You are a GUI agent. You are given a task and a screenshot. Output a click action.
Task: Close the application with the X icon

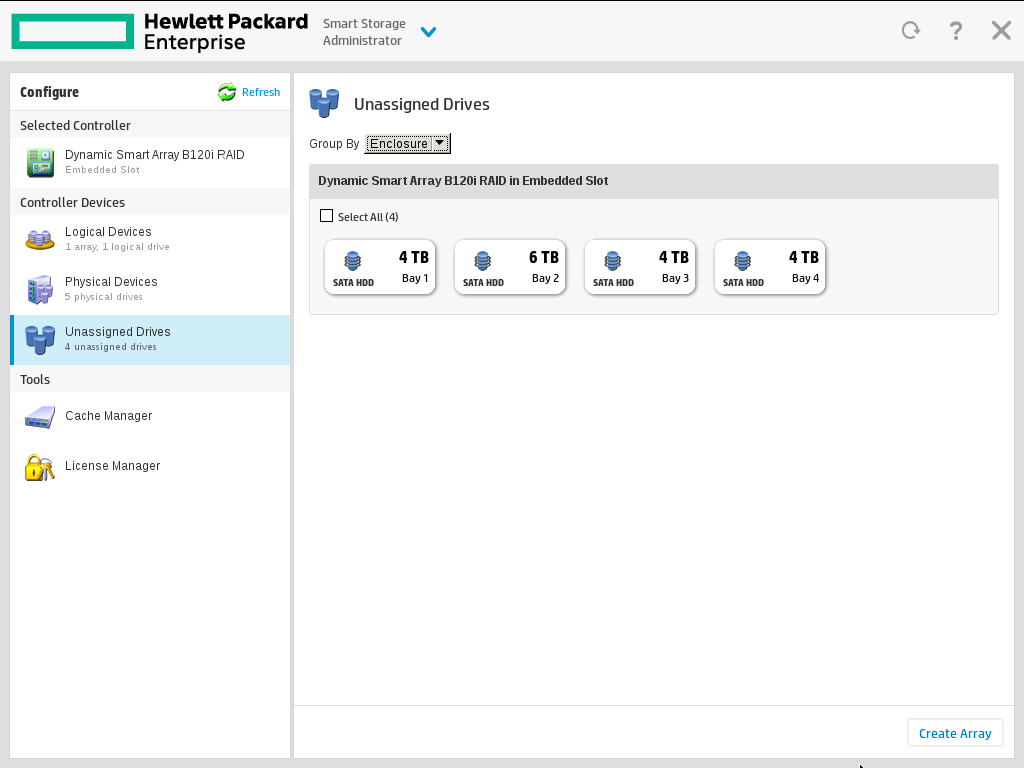point(1001,30)
